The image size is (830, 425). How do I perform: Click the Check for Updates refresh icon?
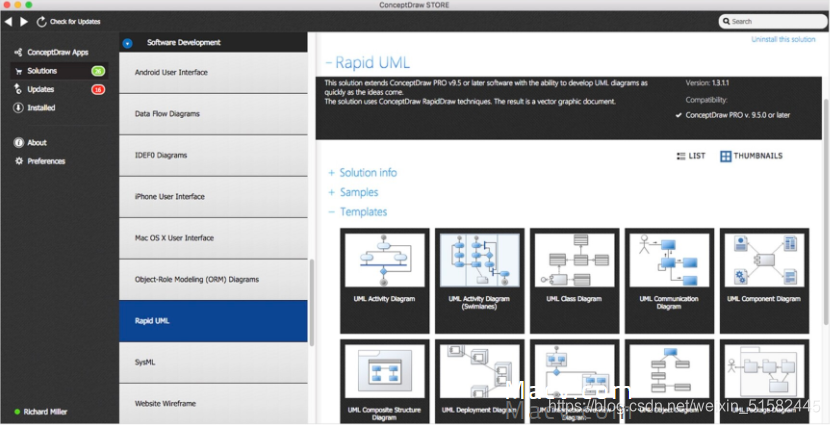point(41,22)
